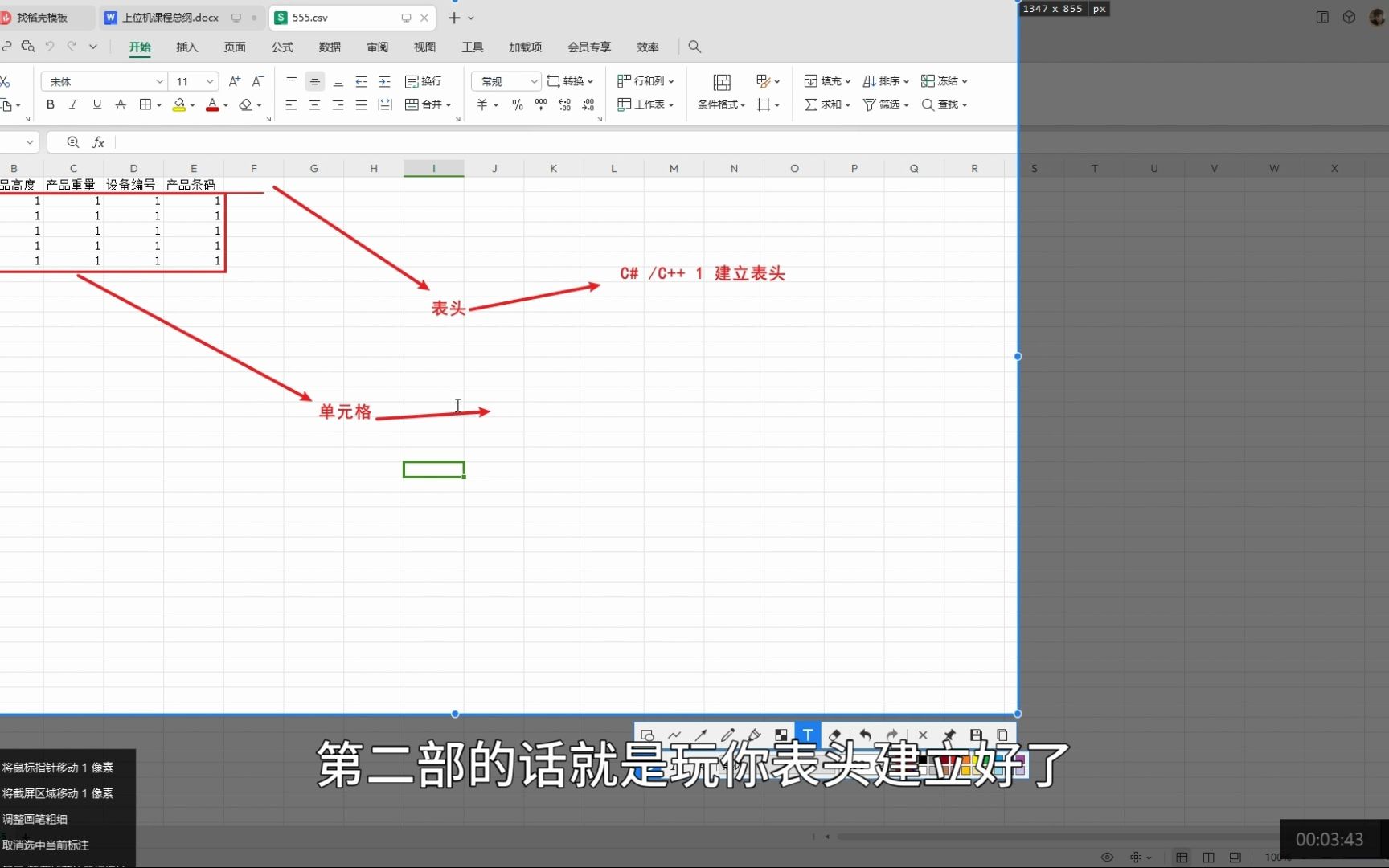This screenshot has height=868, width=1389.
Task: Click the zoom icon beside the formula bar
Action: [72, 142]
